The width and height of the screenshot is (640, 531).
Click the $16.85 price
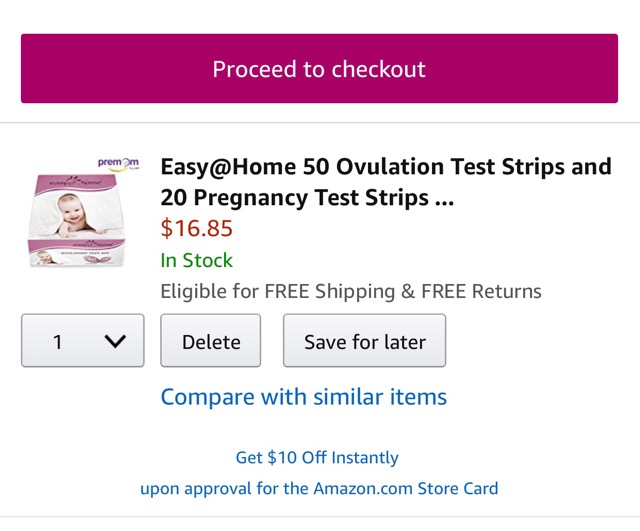(197, 228)
